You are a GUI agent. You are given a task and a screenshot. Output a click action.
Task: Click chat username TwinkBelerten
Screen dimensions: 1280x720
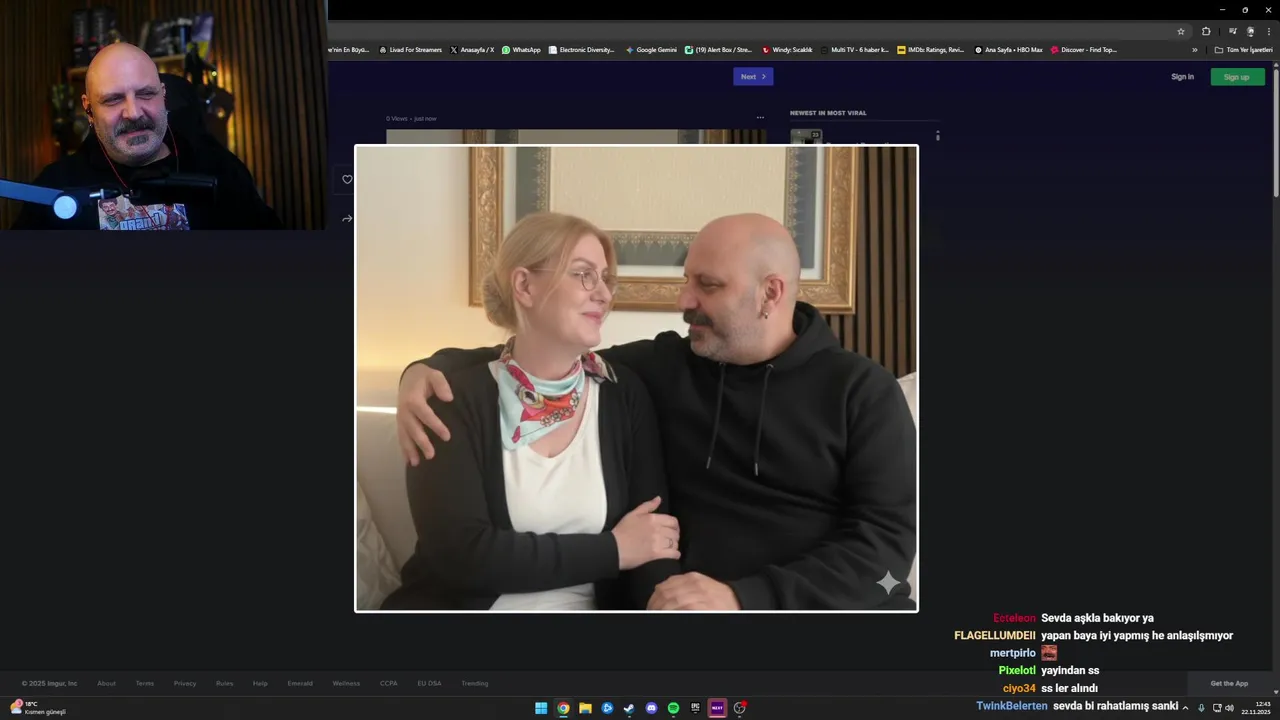1012,706
